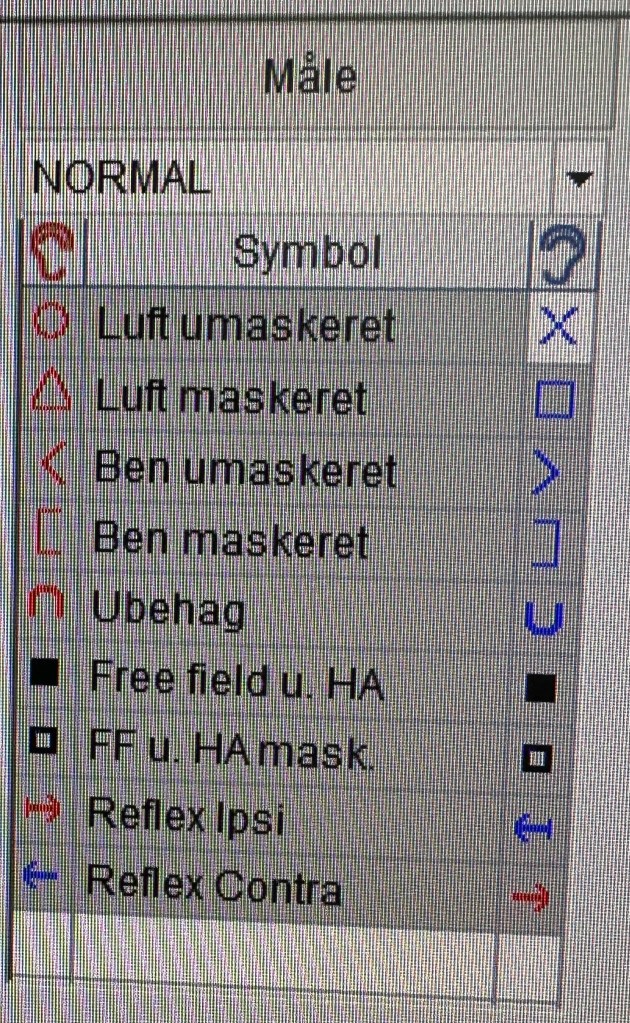Click the Måle header button

(312, 78)
